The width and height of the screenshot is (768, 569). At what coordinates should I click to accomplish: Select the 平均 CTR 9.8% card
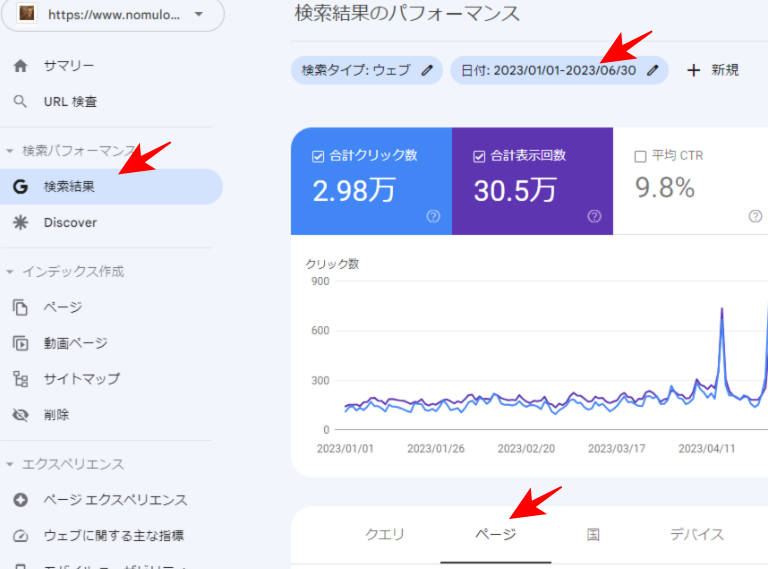pyautogui.click(x=691, y=181)
